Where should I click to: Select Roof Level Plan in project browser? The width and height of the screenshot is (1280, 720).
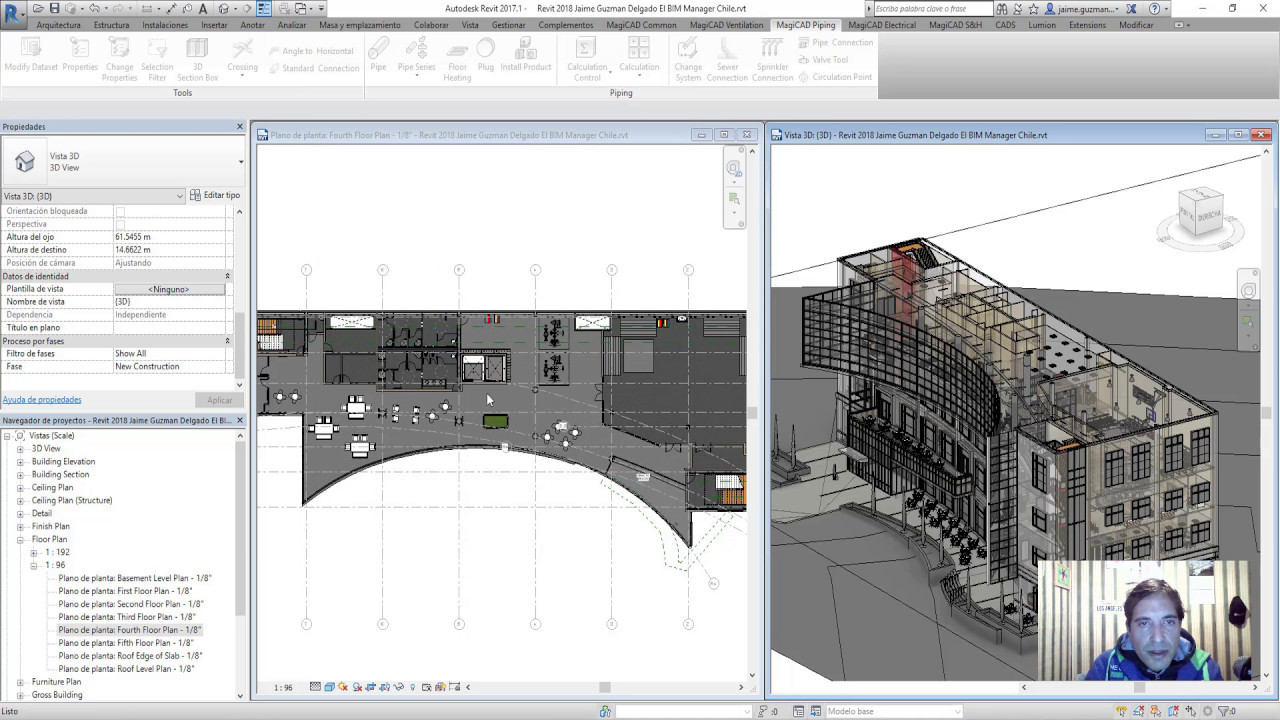(x=126, y=669)
